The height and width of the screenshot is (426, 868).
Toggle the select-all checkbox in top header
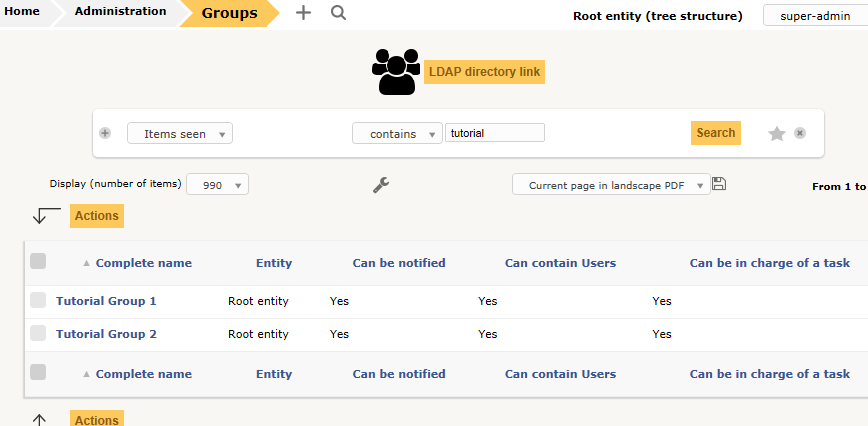pos(38,262)
